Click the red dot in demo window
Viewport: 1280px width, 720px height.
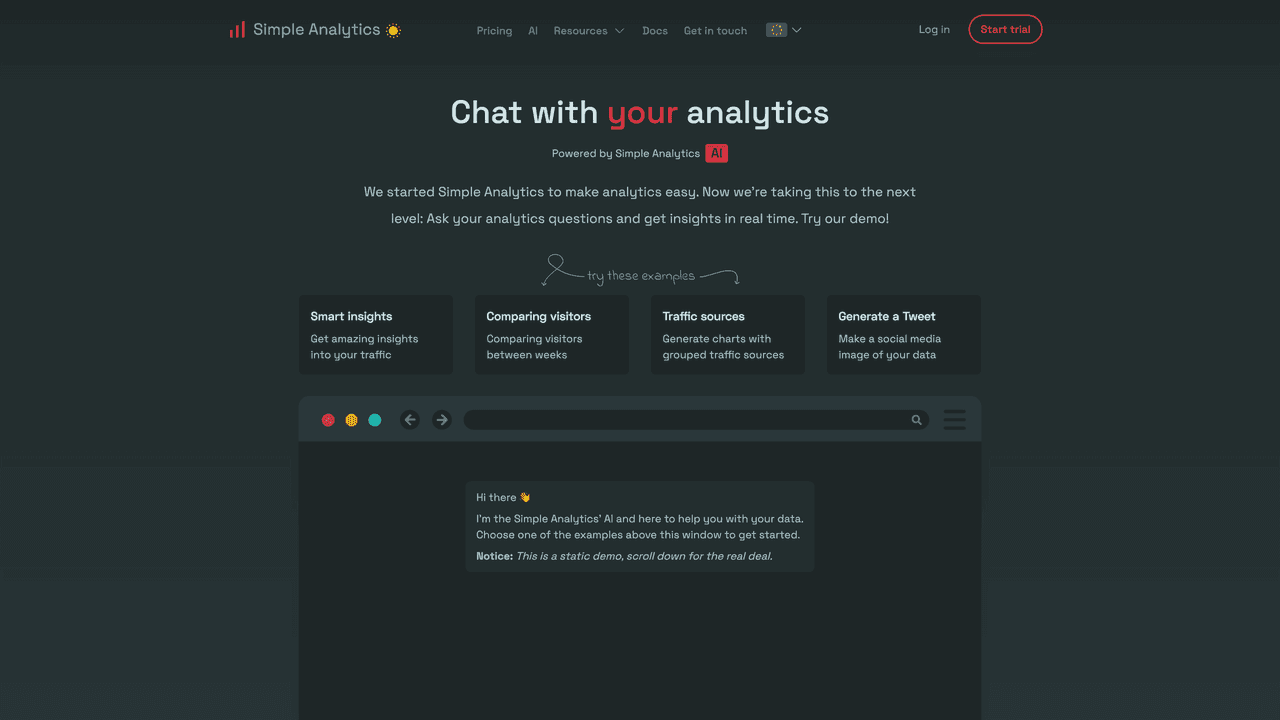coord(328,420)
